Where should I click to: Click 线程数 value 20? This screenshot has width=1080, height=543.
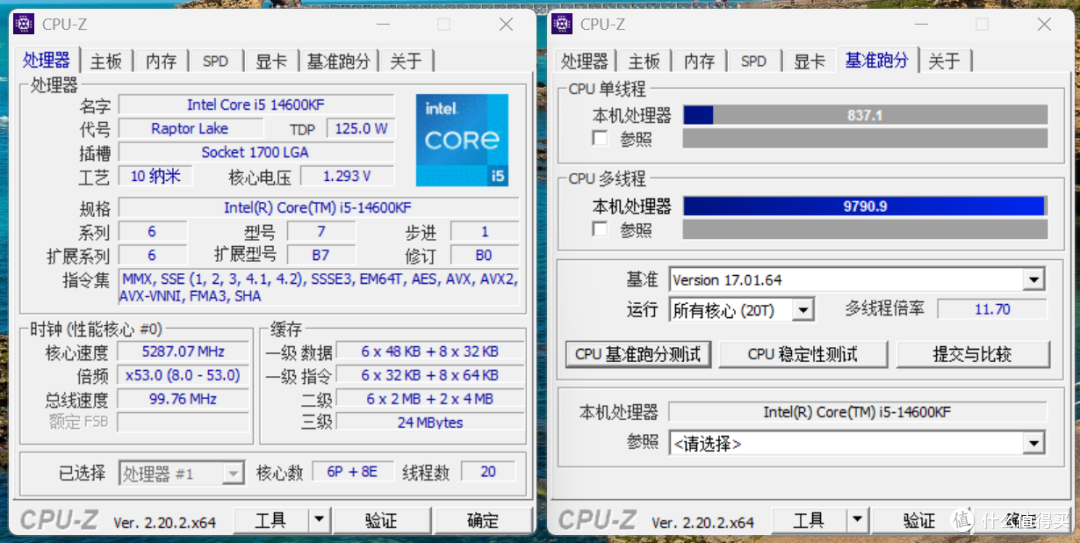[488, 471]
